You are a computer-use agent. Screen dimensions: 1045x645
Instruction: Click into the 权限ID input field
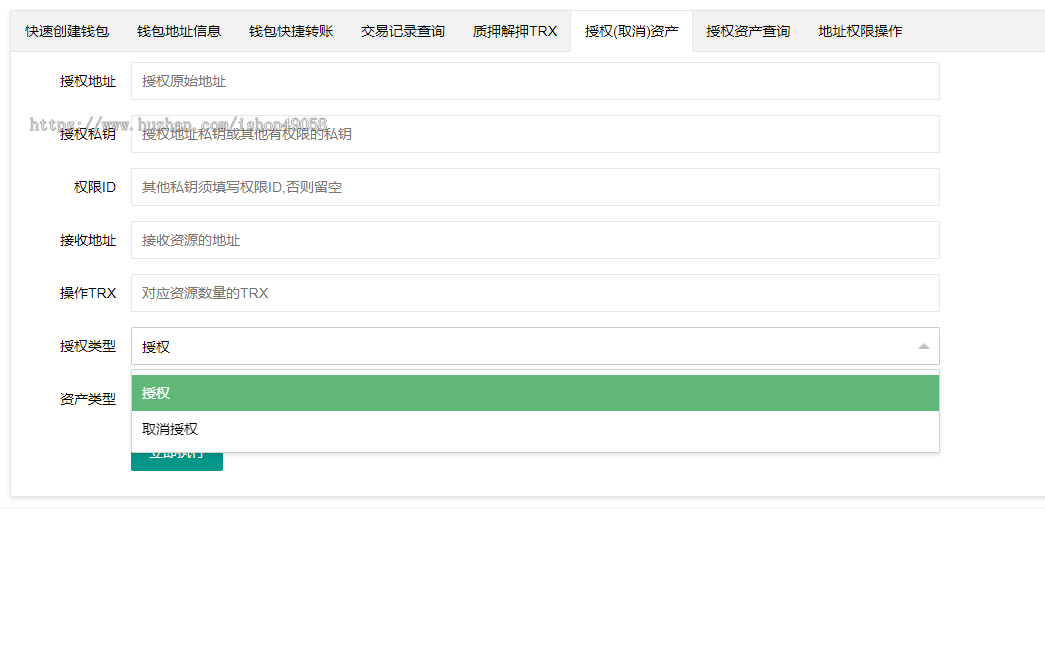tap(535, 187)
